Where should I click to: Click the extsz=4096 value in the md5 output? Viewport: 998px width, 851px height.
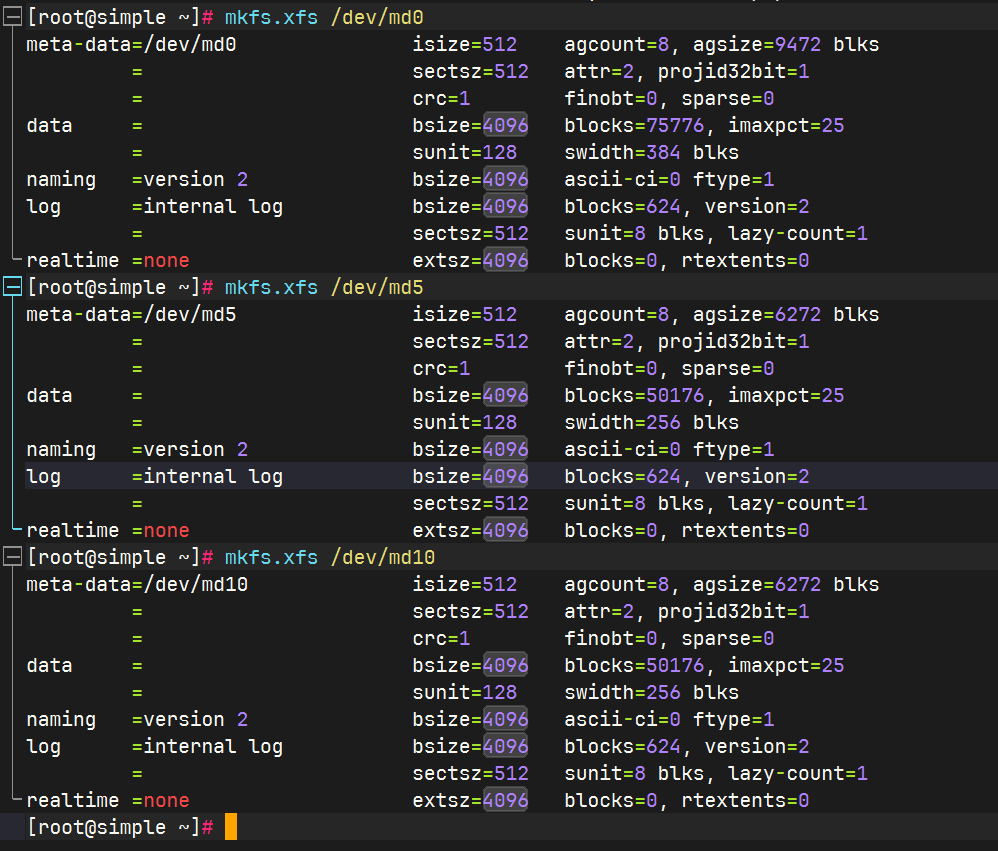470,530
